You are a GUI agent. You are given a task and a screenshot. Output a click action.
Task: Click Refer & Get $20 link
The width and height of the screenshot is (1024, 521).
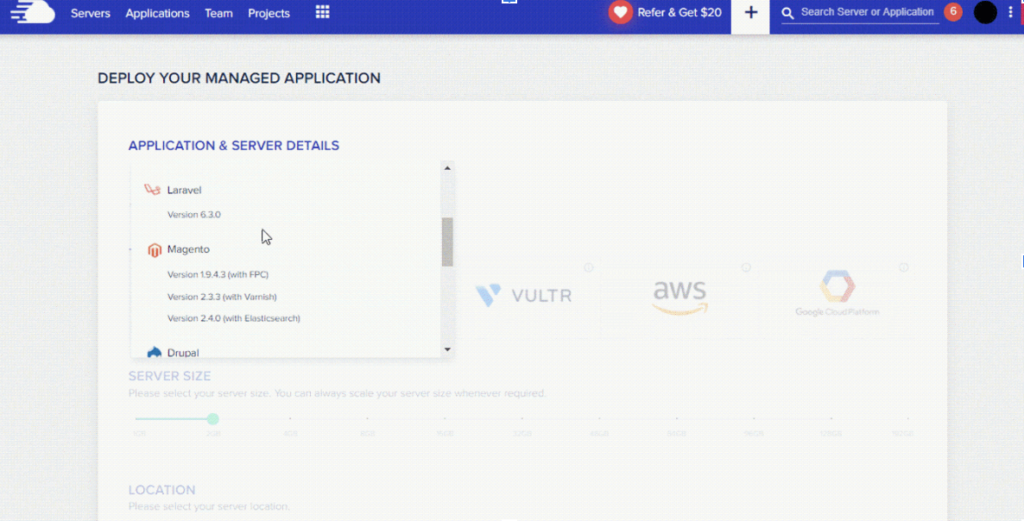click(x=679, y=12)
